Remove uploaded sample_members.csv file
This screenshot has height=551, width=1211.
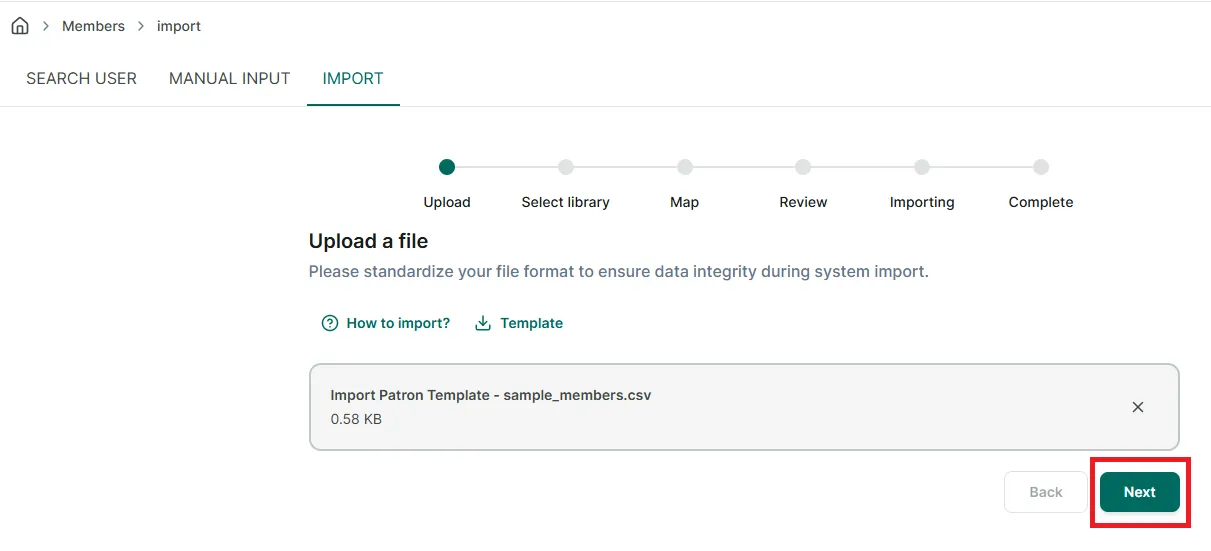(1138, 407)
